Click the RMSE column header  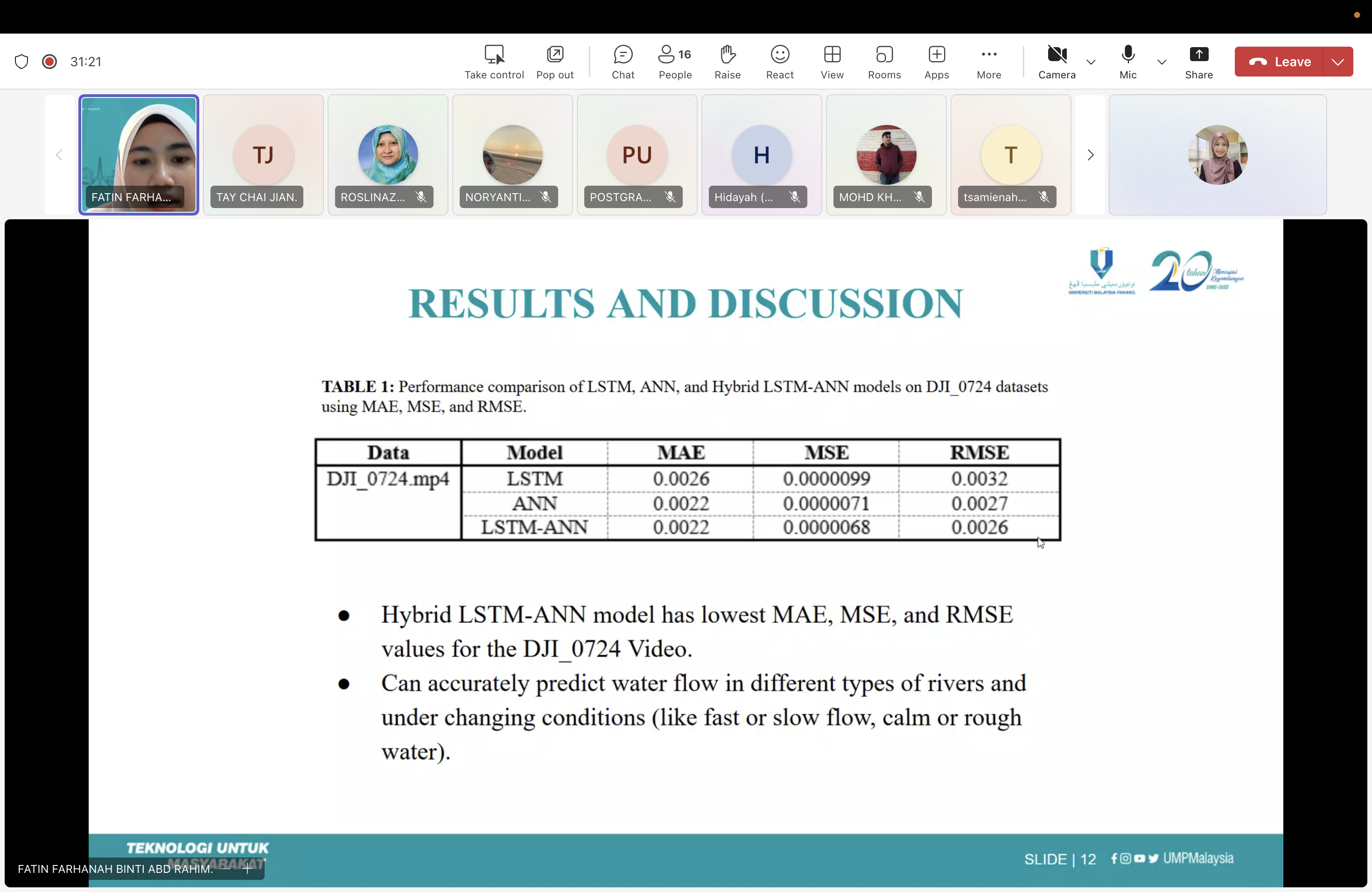[x=979, y=453]
